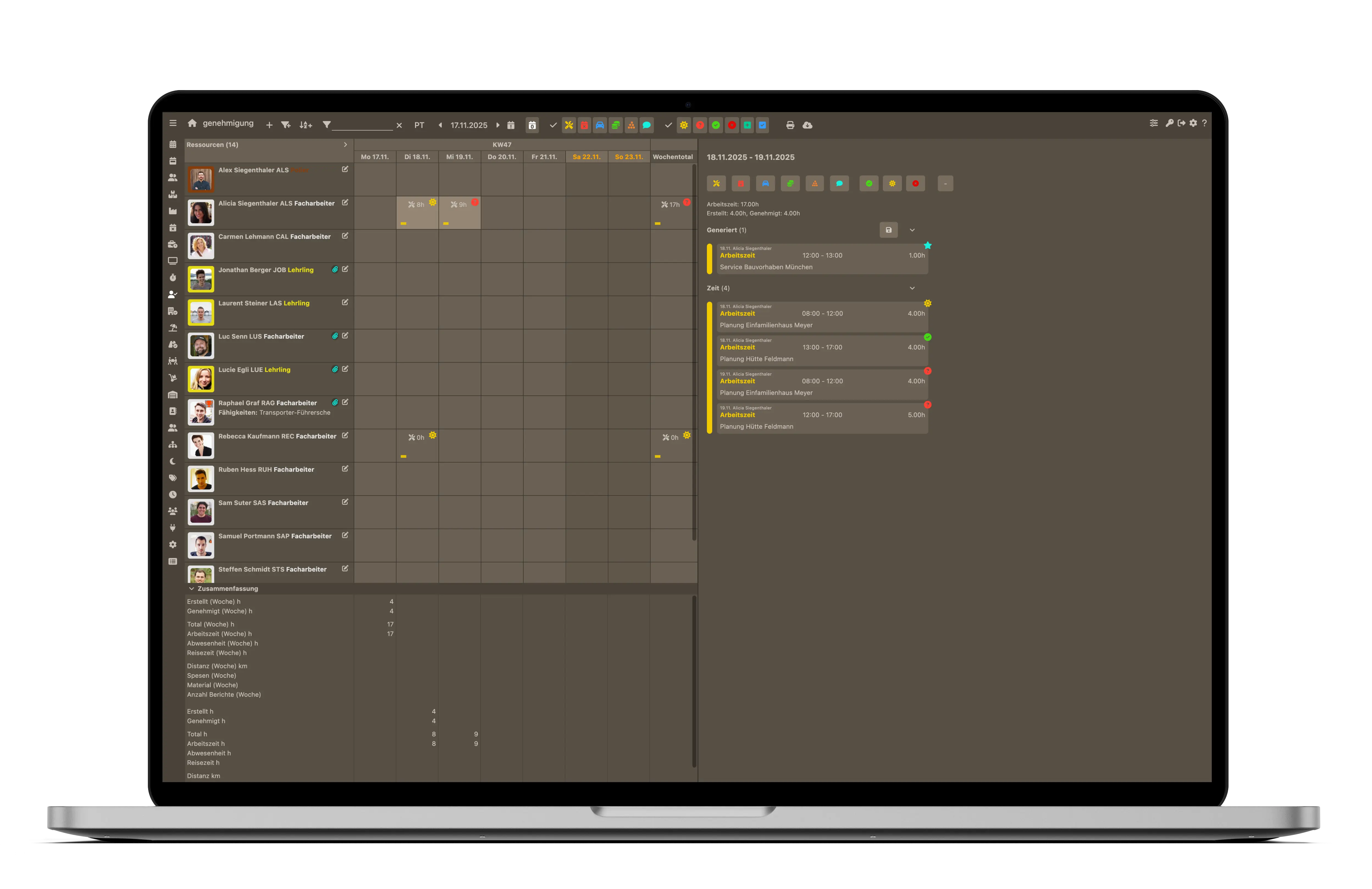Click save icon next to Generiert
Image resolution: width=1372 pixels, height=889 pixels.
pos(888,230)
